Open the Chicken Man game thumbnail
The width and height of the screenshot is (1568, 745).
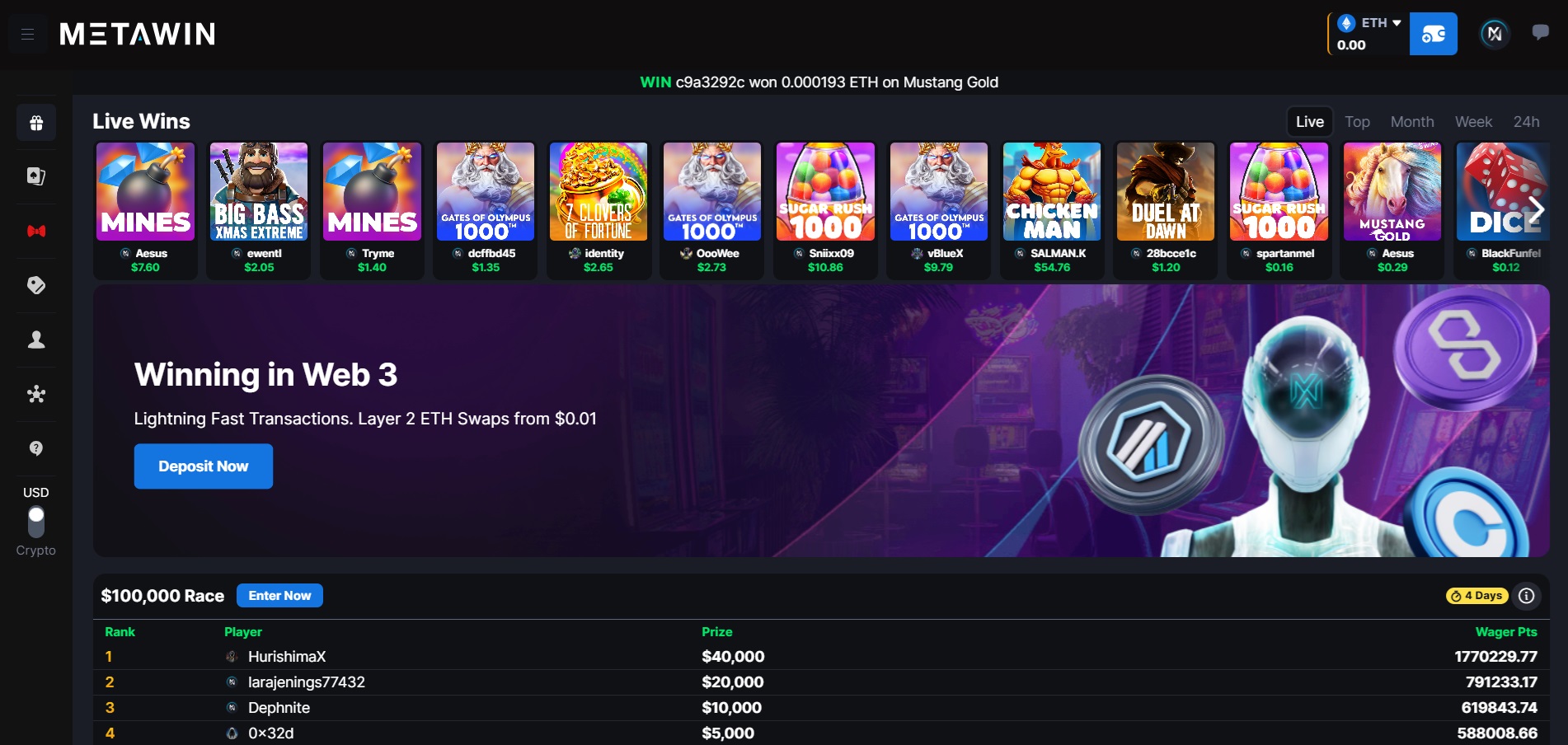(x=1052, y=192)
